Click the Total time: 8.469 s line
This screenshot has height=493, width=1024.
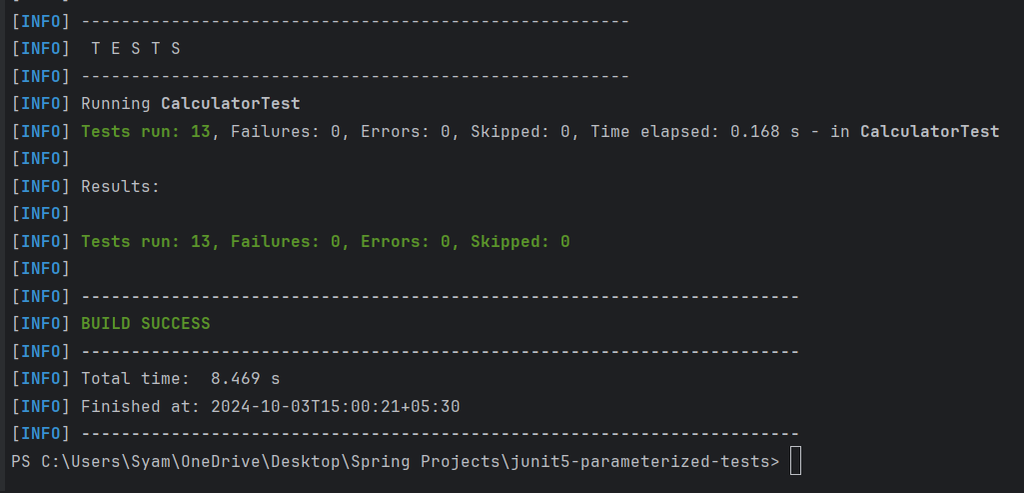click(180, 379)
